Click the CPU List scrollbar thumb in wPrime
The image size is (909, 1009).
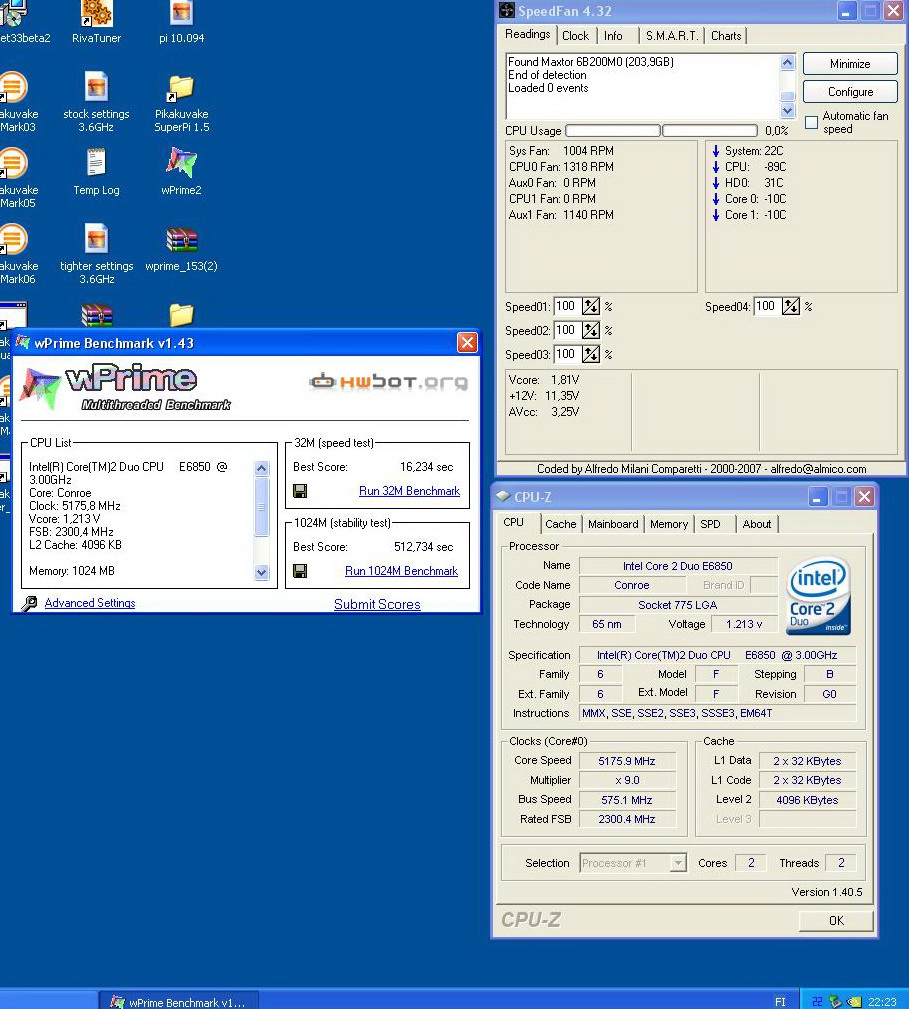point(261,507)
